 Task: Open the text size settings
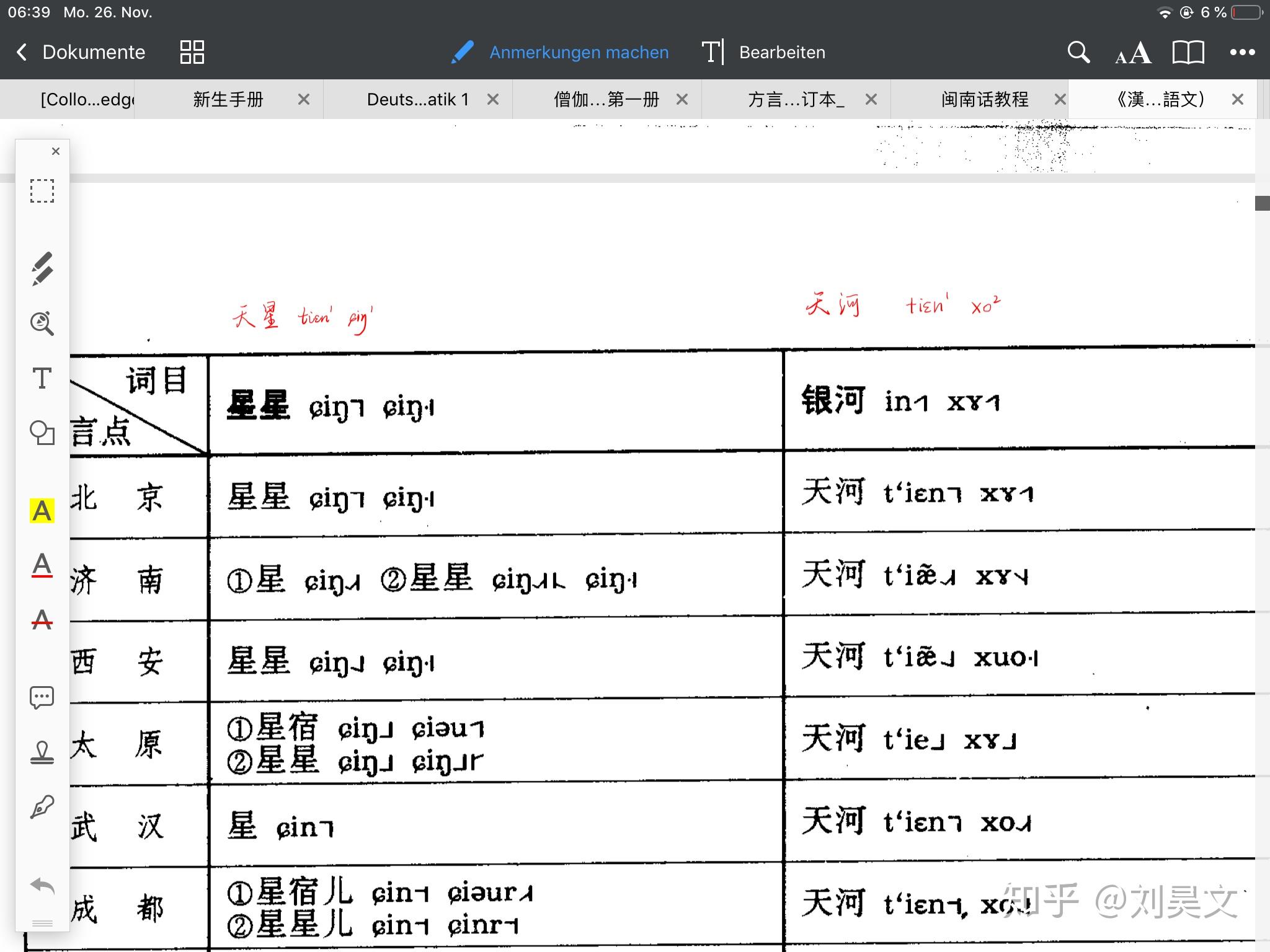click(1133, 53)
